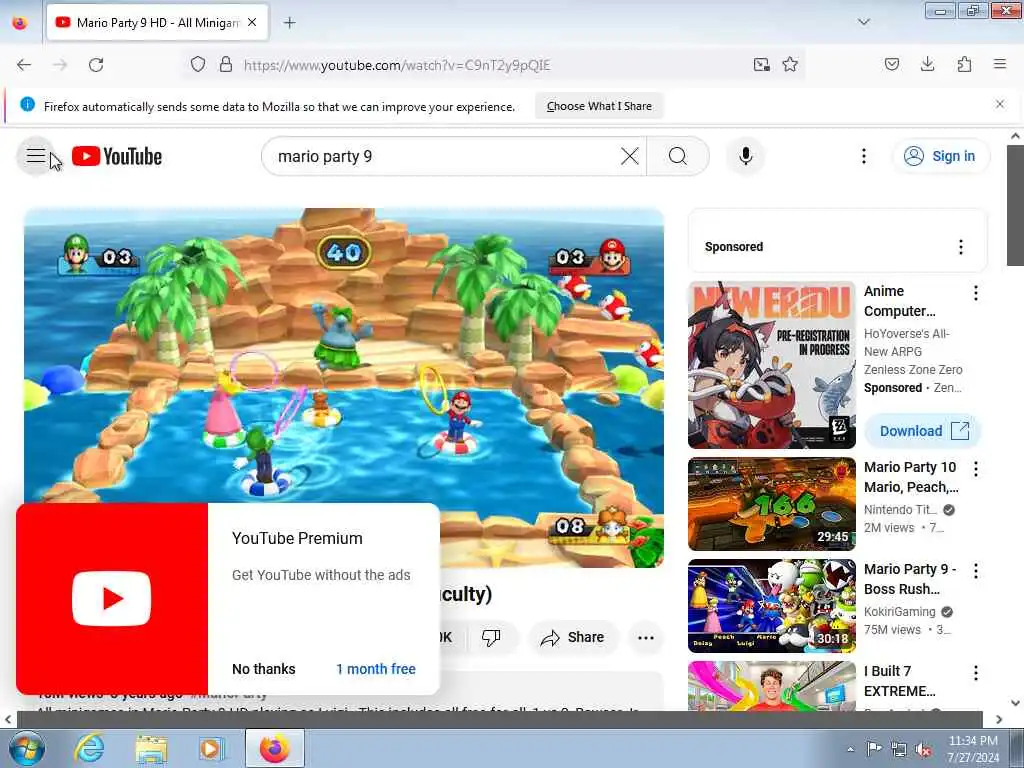Image resolution: width=1024 pixels, height=768 pixels.
Task: Accept the 1 month free offer
Action: pyautogui.click(x=376, y=669)
